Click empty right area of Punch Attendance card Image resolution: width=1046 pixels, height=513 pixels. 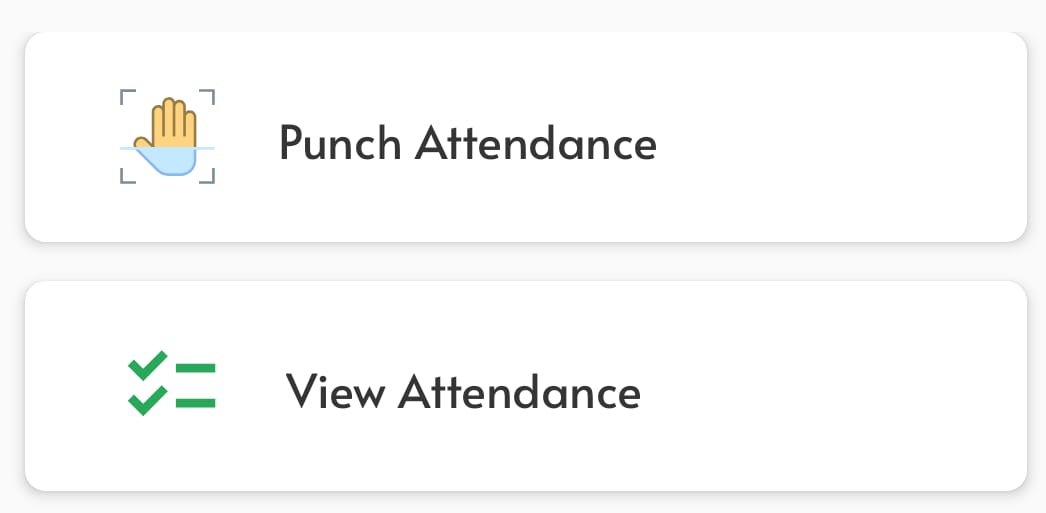click(841, 137)
